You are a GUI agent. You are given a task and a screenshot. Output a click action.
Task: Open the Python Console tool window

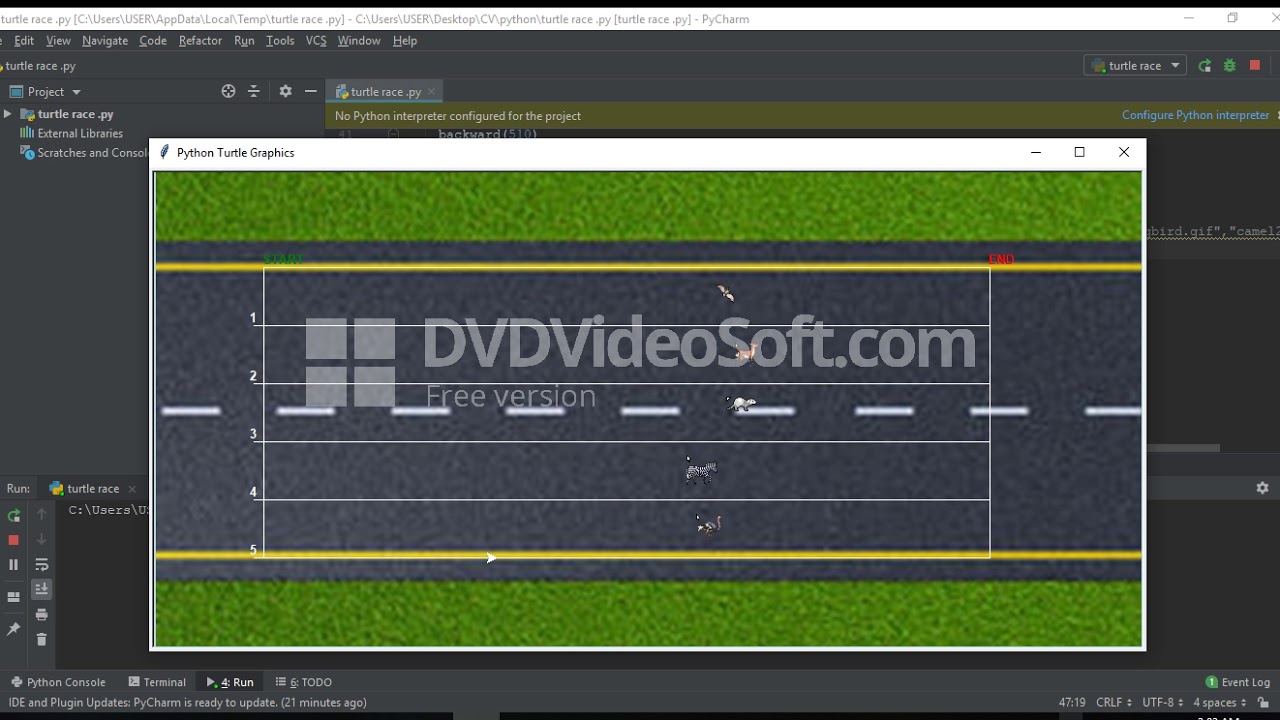coord(57,682)
